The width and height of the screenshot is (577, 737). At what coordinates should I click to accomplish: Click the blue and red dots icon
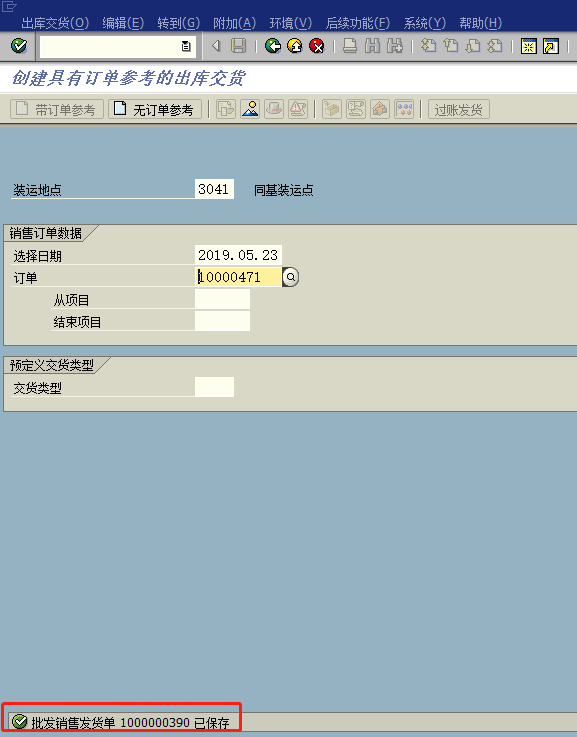404,110
